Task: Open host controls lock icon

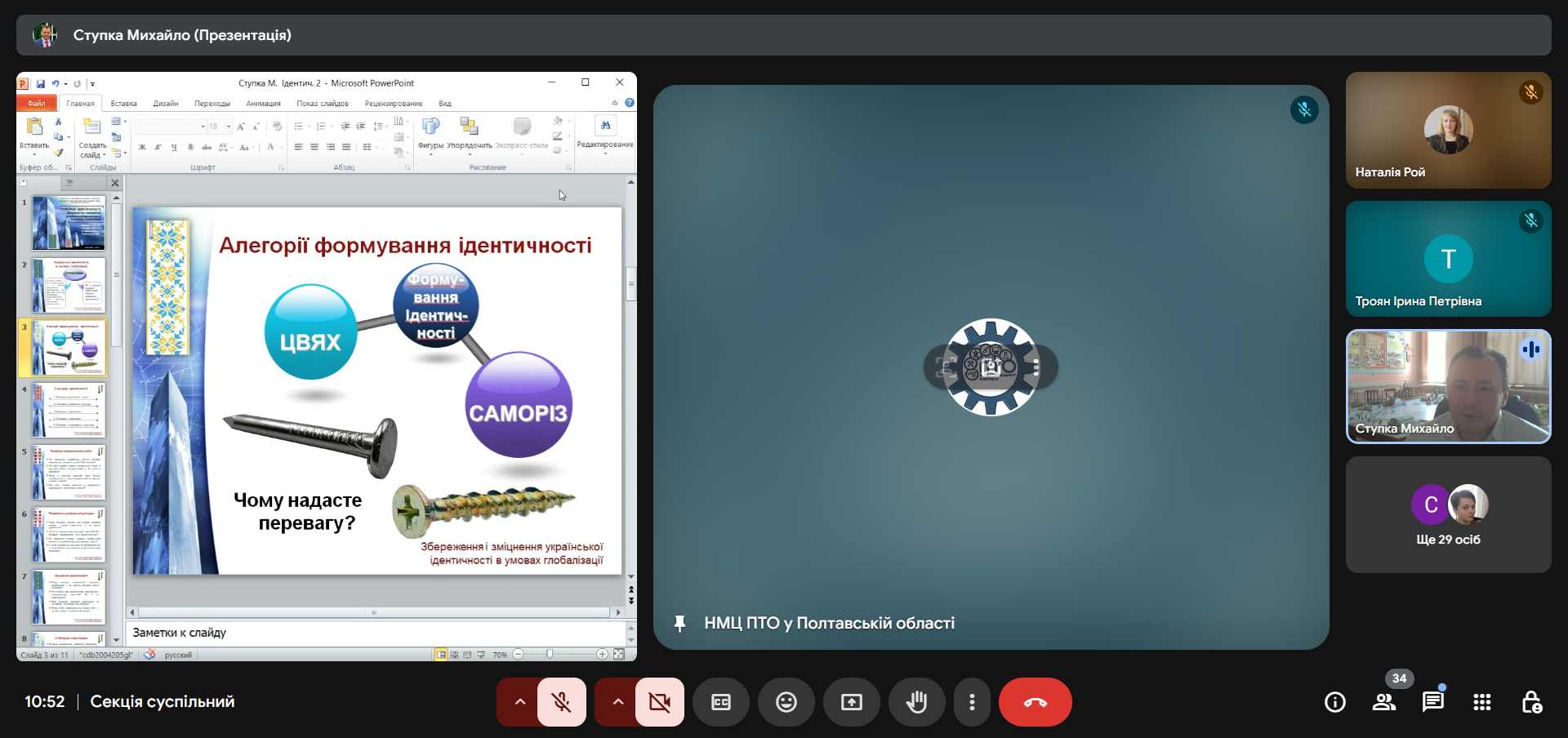Action: (x=1531, y=702)
